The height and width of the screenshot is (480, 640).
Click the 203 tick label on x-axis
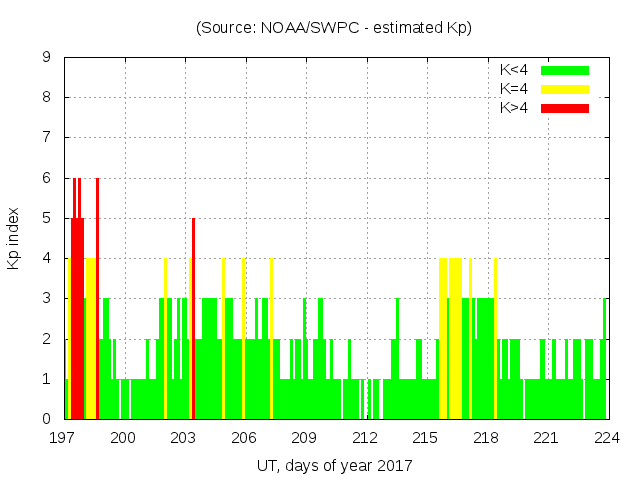185,437
